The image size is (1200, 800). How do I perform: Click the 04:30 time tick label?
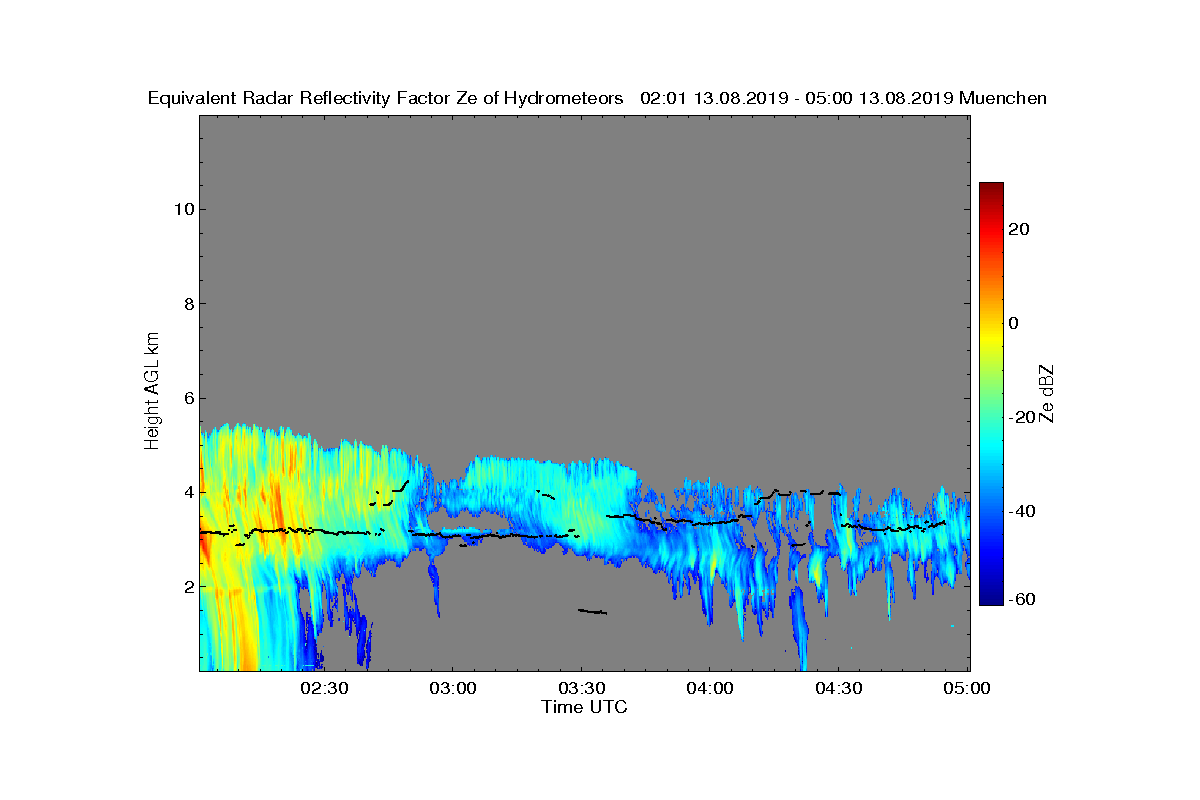click(x=839, y=688)
